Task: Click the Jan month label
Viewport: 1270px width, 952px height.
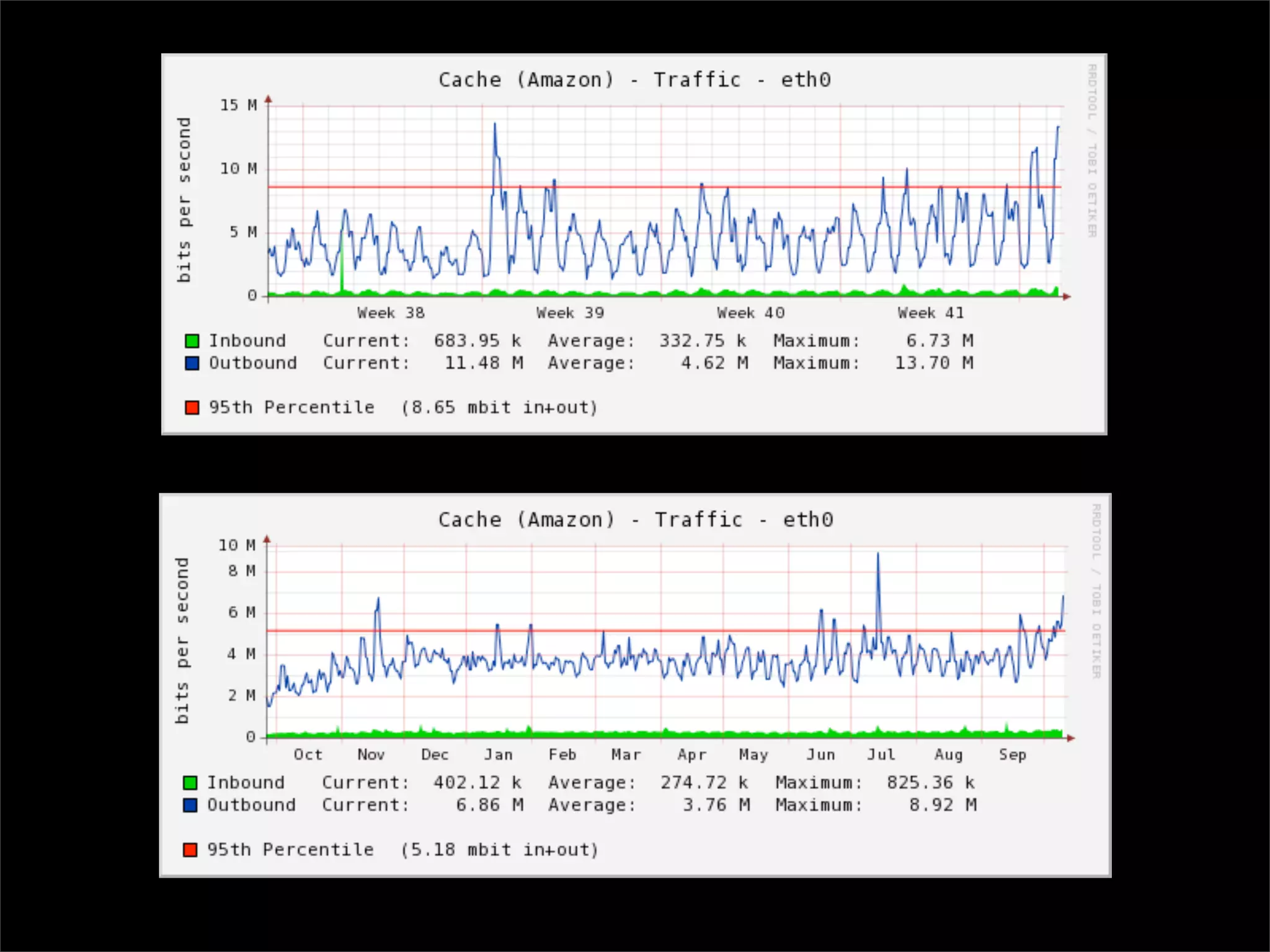Action: click(x=499, y=755)
